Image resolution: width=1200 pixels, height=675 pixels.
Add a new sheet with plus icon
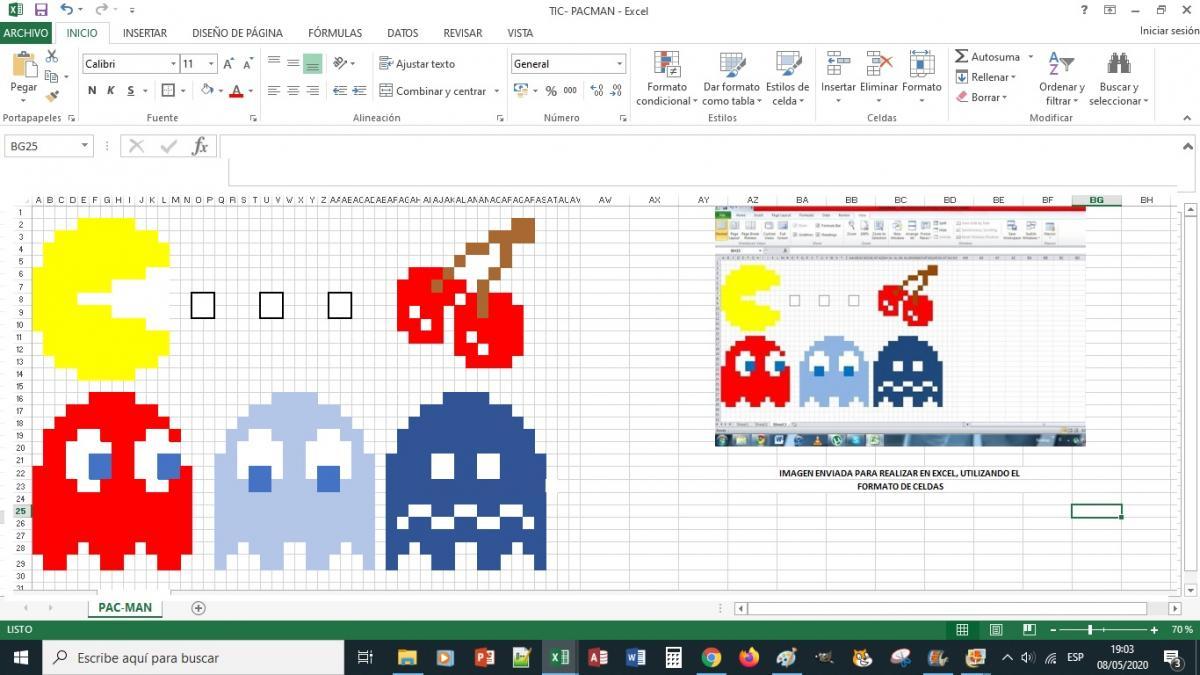pos(198,608)
